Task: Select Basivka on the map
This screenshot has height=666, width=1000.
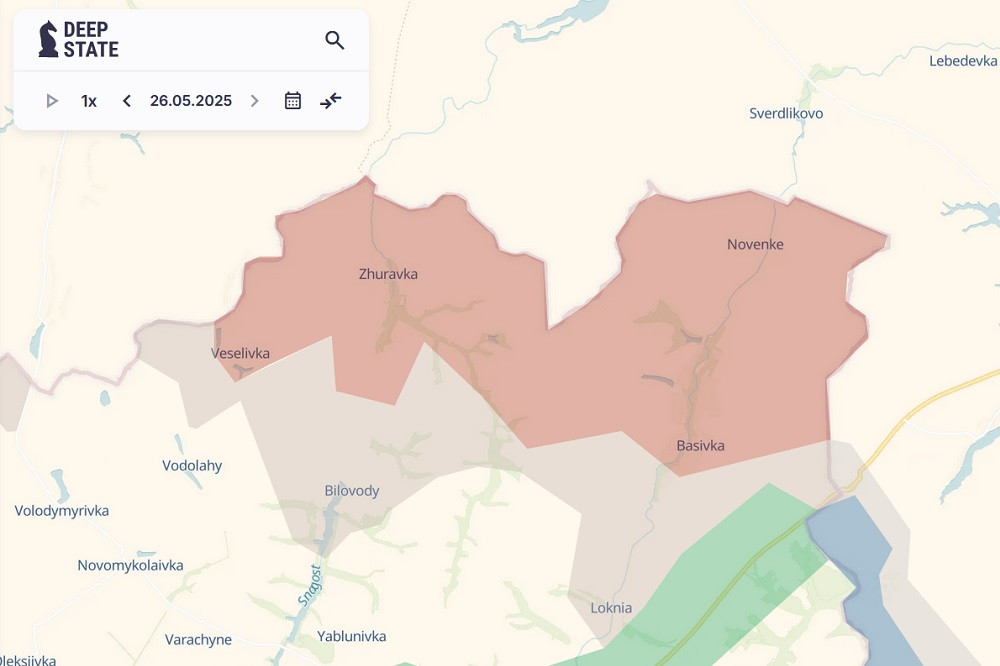Action: point(700,446)
